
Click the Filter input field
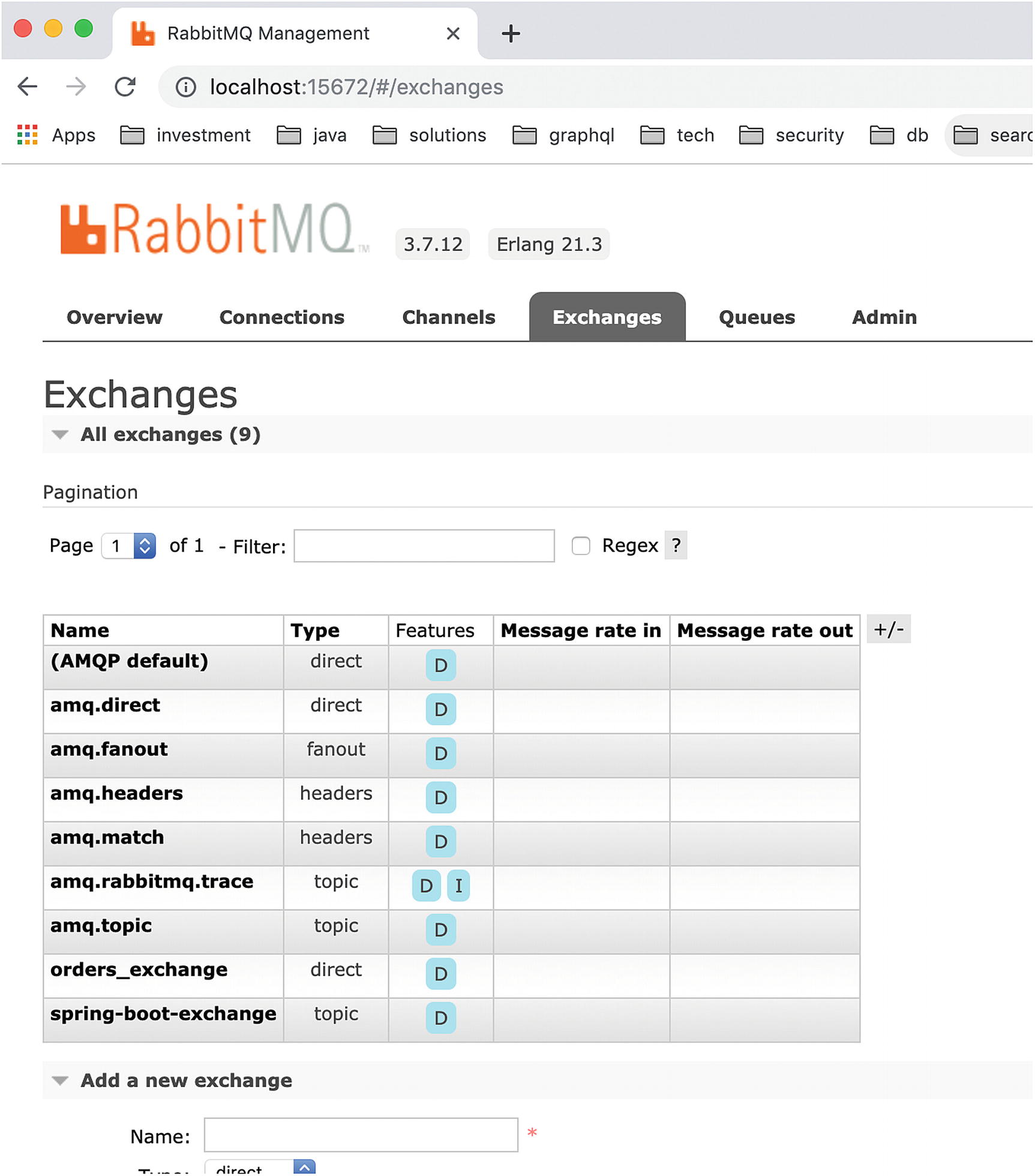pos(424,545)
